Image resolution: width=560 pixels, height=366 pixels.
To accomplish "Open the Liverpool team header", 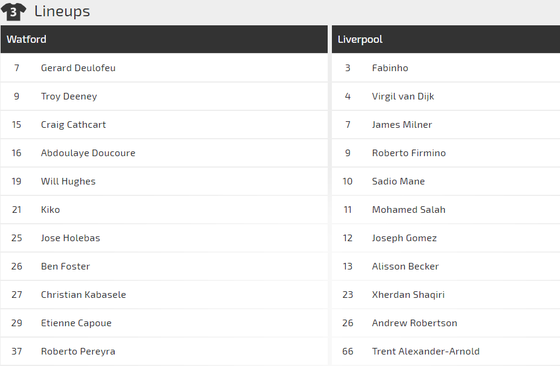I will pyautogui.click(x=446, y=39).
